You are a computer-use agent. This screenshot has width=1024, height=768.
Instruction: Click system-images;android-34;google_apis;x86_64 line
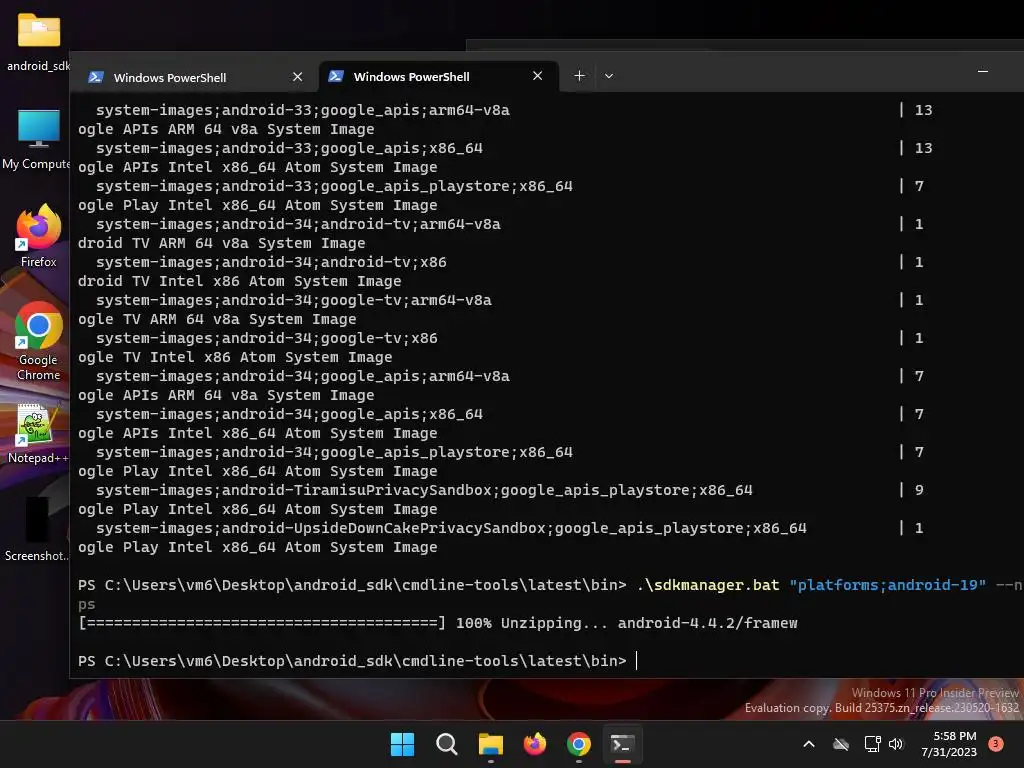click(289, 414)
